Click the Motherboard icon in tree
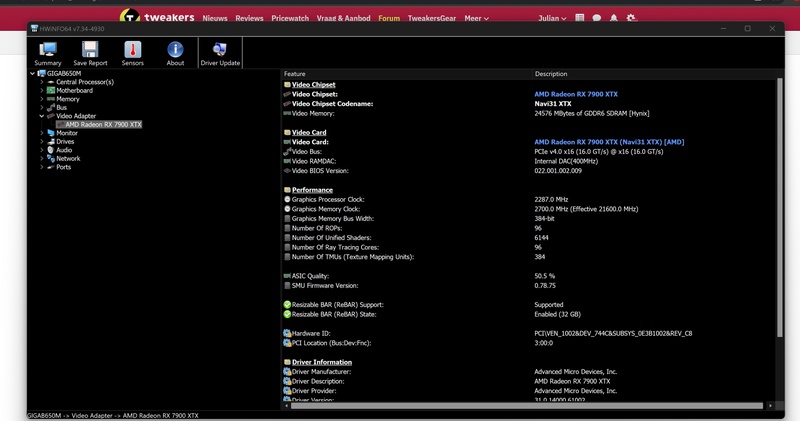 [x=51, y=90]
